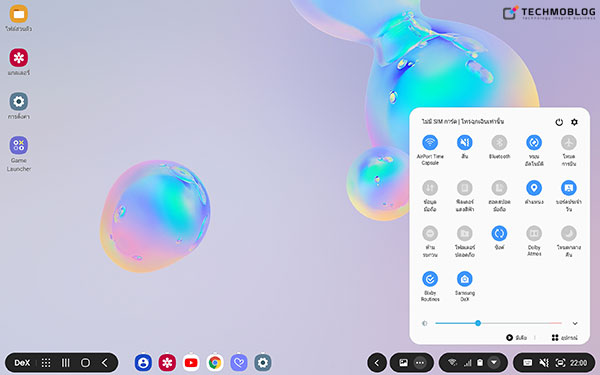Turn off Samsung DeX tile
The width and height of the screenshot is (600, 375).
point(465,279)
